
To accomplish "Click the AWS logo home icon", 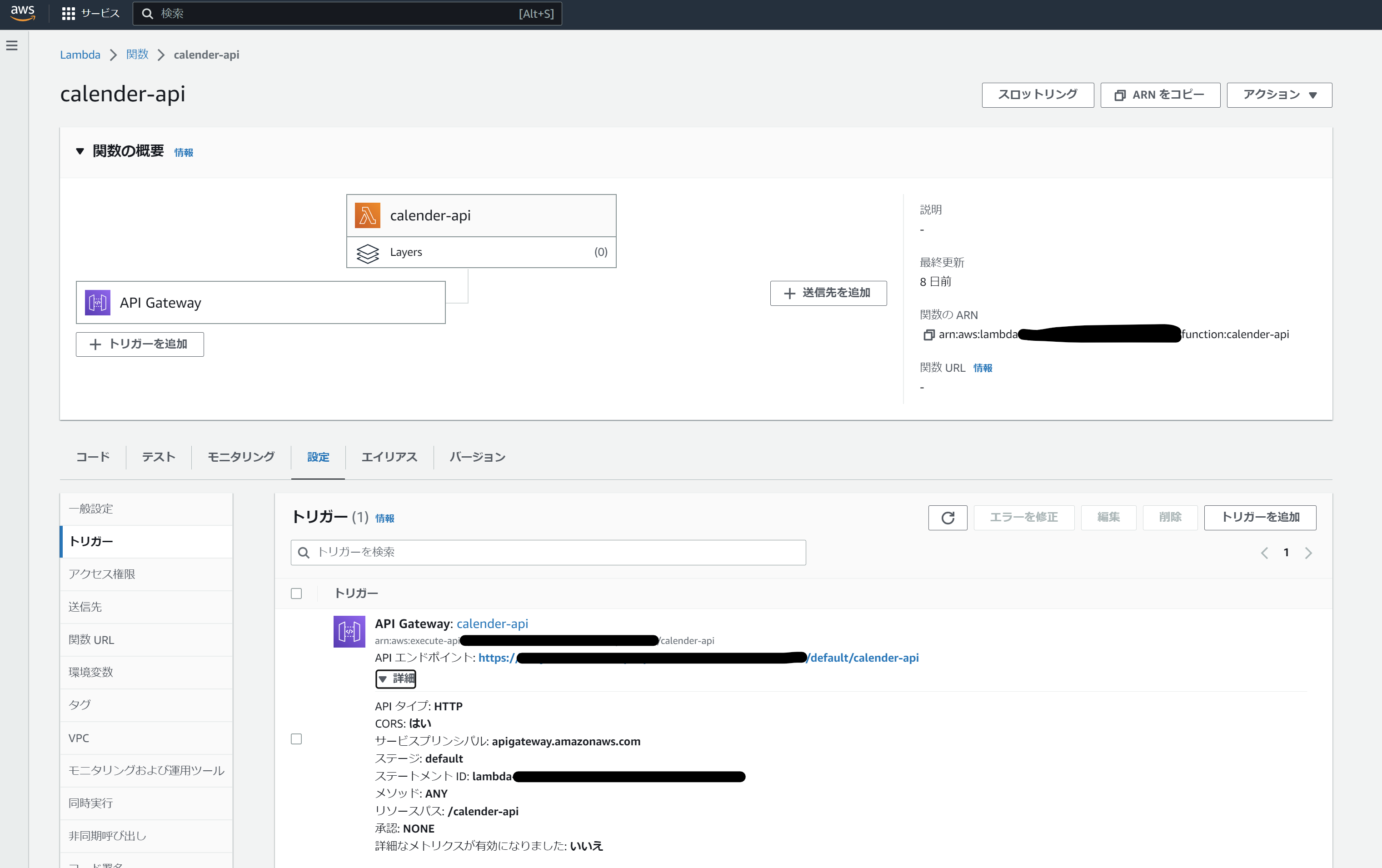I will pyautogui.click(x=23, y=13).
